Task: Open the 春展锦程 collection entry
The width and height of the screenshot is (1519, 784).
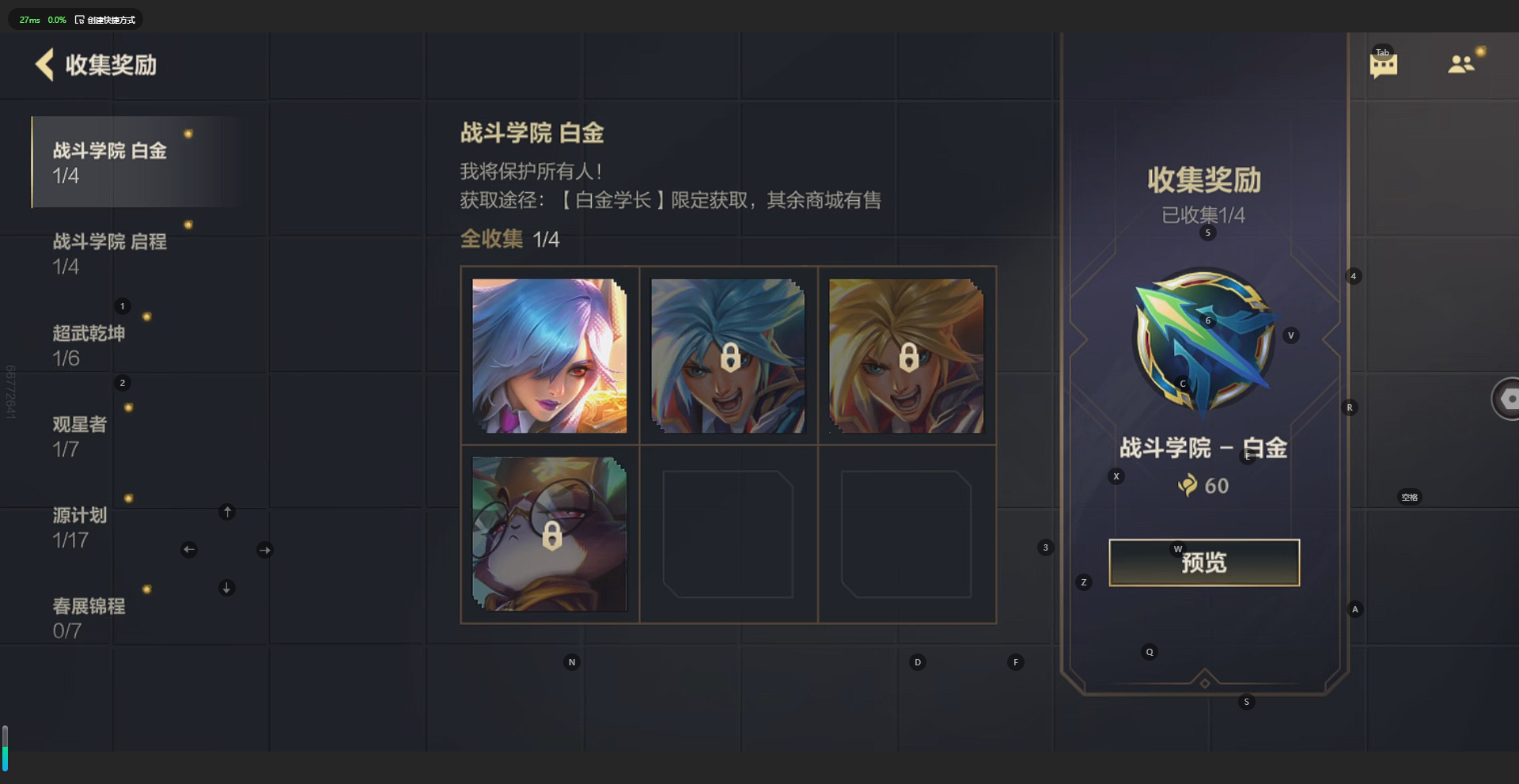Action: point(134,618)
